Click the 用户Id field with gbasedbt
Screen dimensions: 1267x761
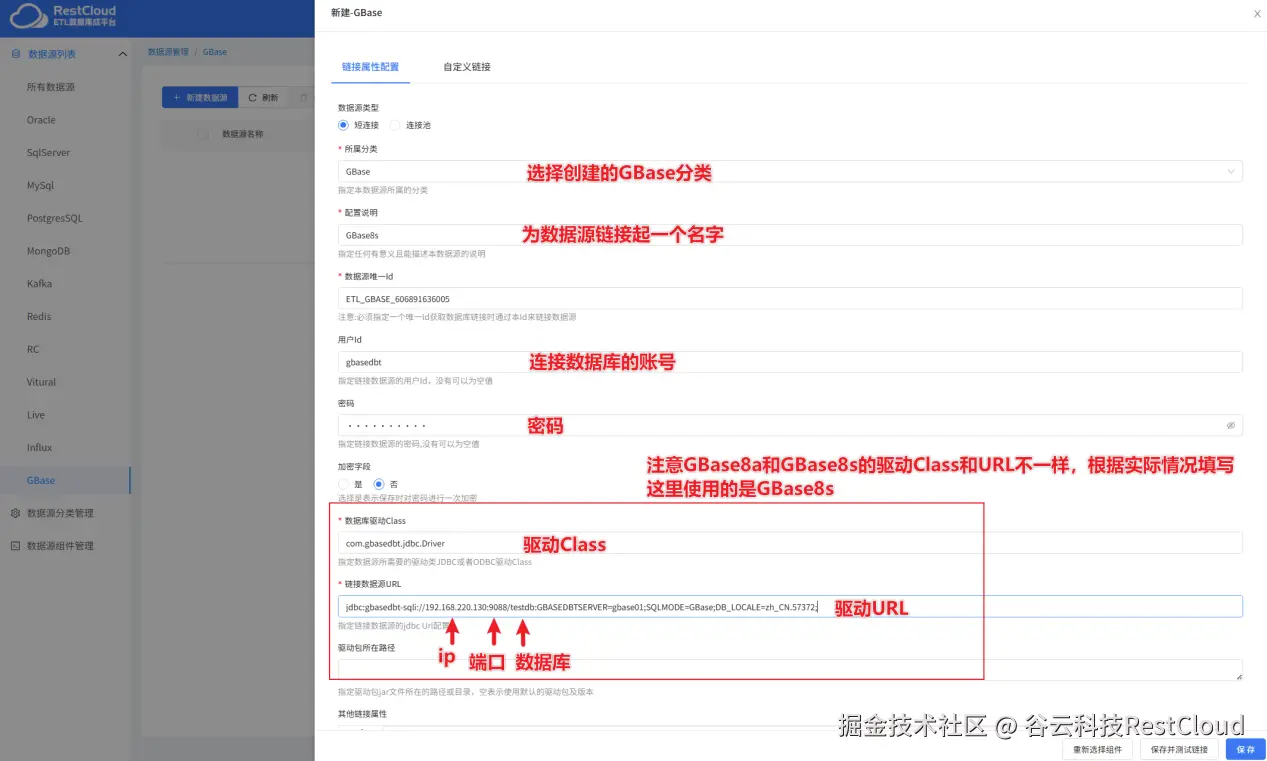tap(790, 362)
